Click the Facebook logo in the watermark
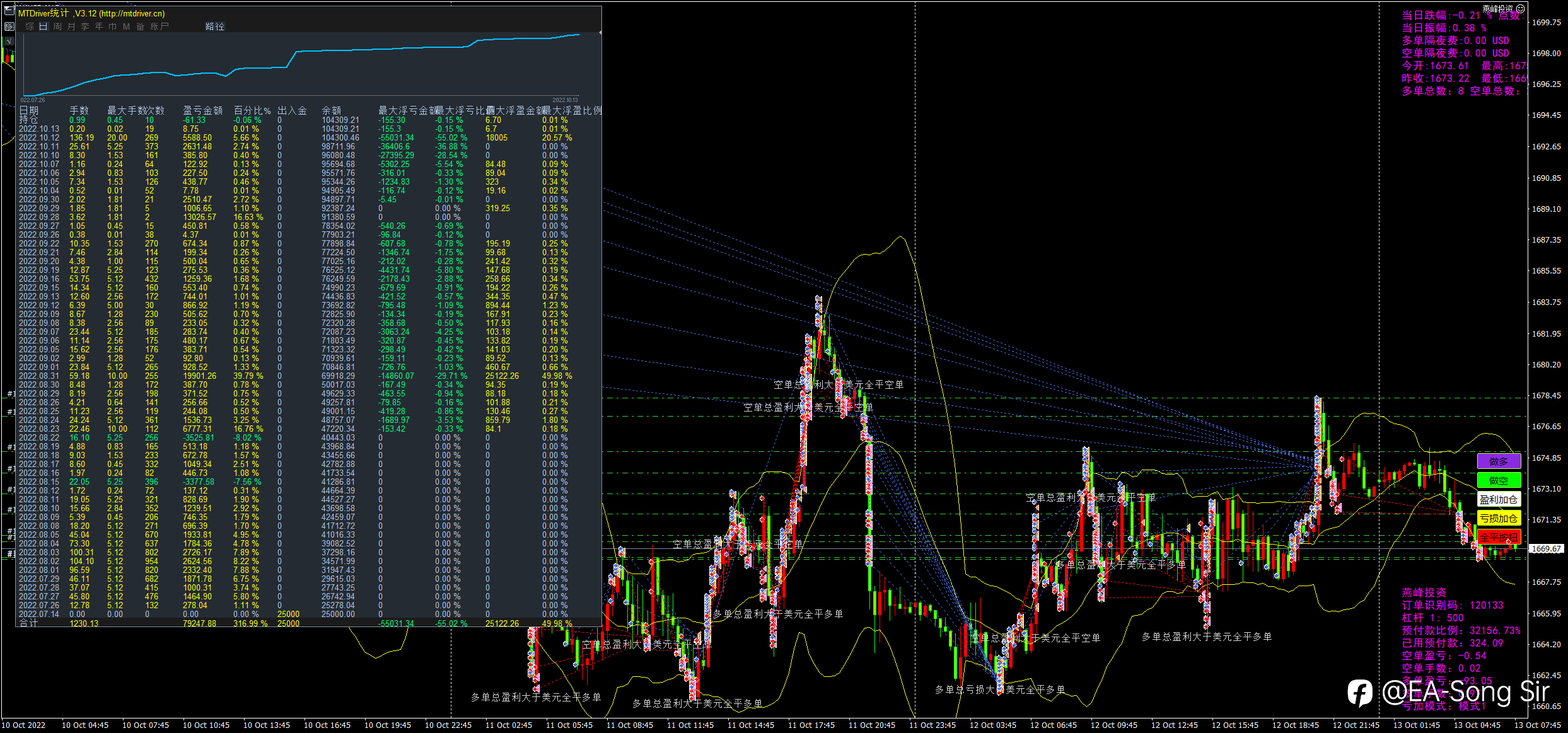Image resolution: width=1568 pixels, height=733 pixels. [1360, 693]
